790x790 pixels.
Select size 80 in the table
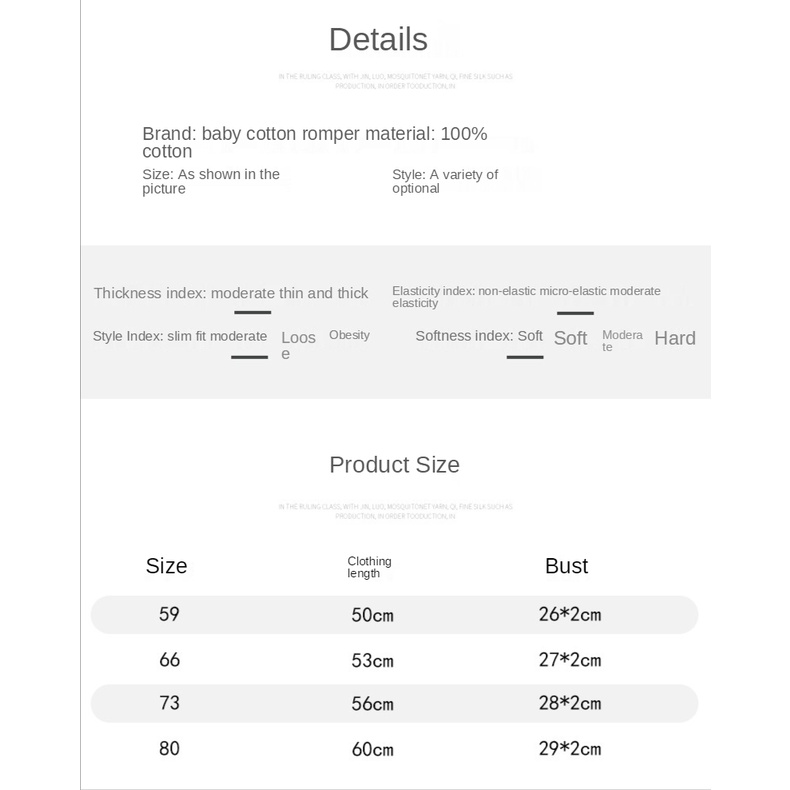click(169, 748)
